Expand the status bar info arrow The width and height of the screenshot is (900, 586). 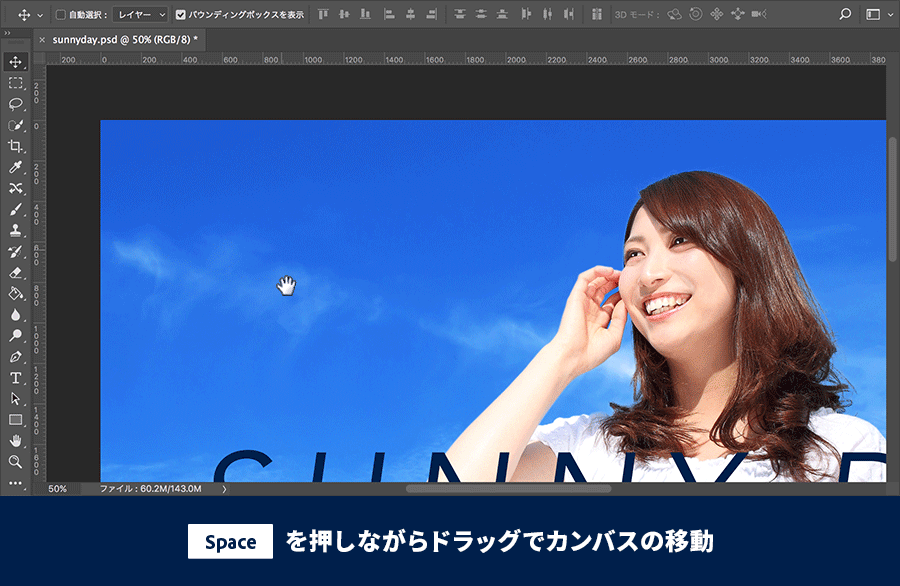(x=224, y=489)
